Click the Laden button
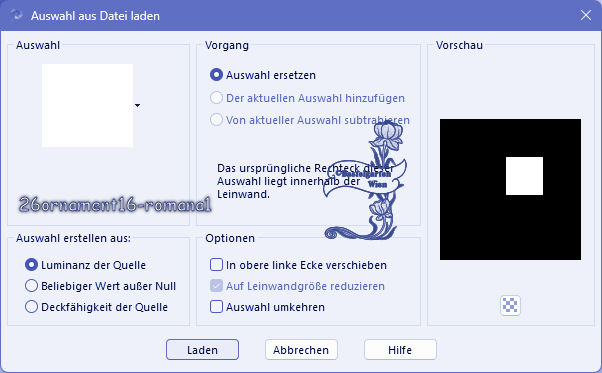The height and width of the screenshot is (373, 602). pos(202,350)
